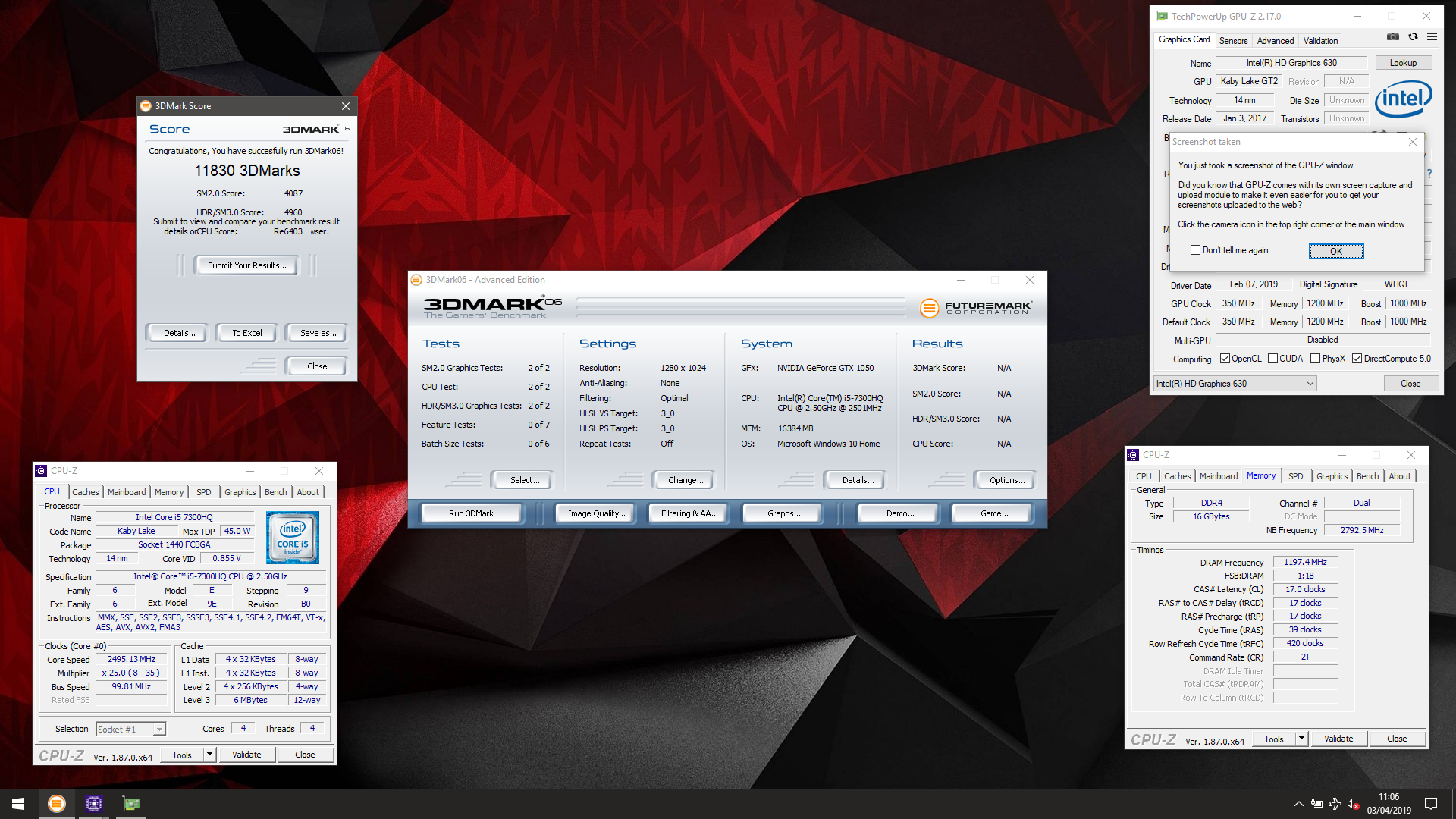
Task: Click the GPU-Z refresh icon
Action: point(1413,36)
